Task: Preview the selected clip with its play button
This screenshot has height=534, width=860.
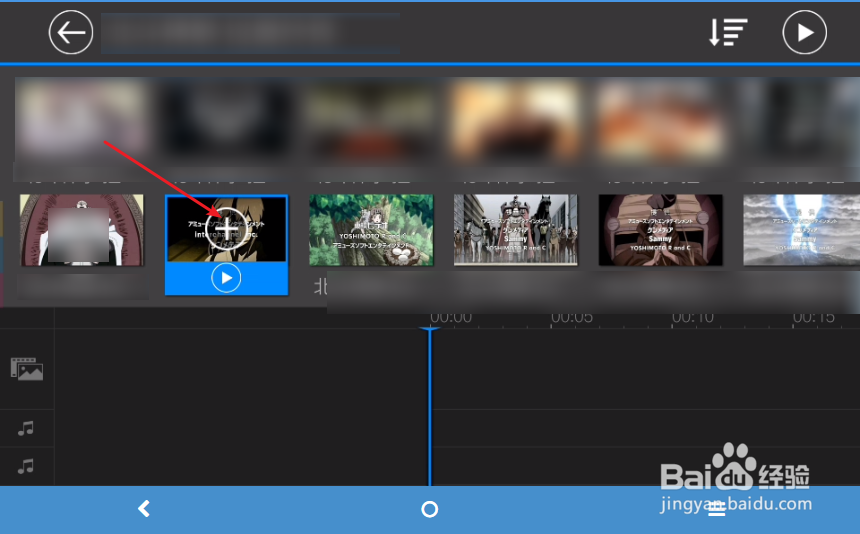Action: coord(226,279)
